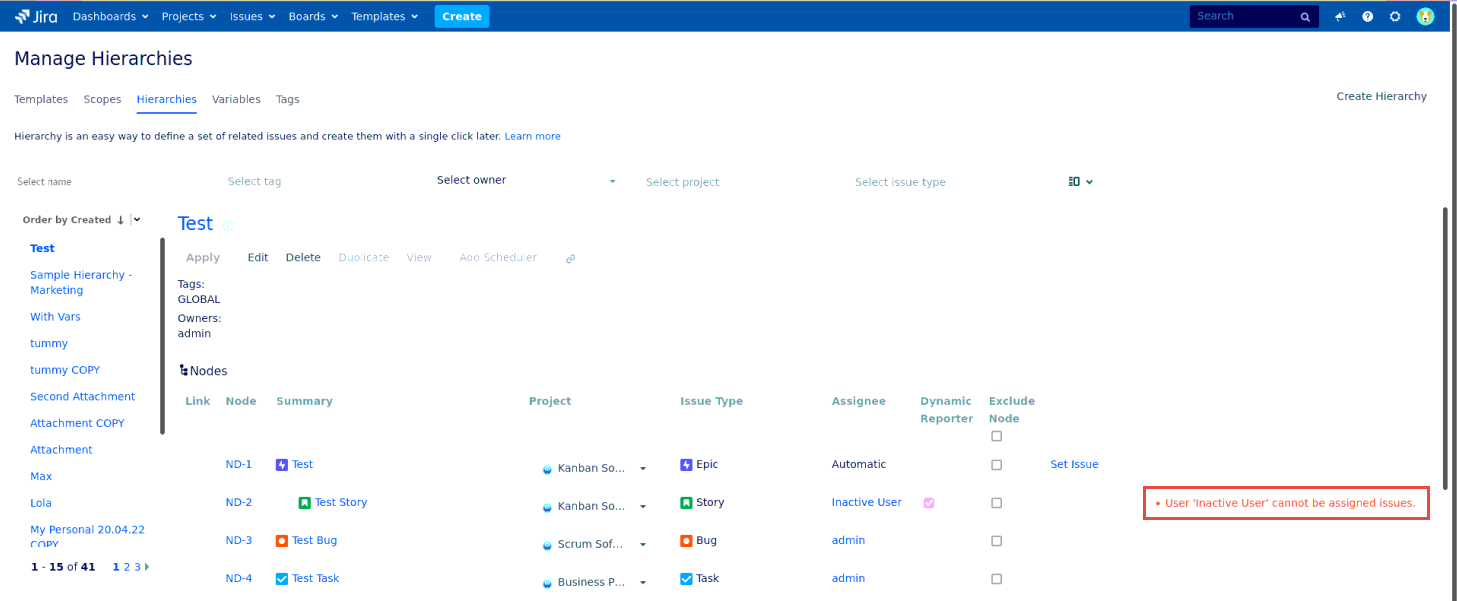1457x601 pixels.
Task: Expand the Select owner dropdown
Action: (612, 182)
